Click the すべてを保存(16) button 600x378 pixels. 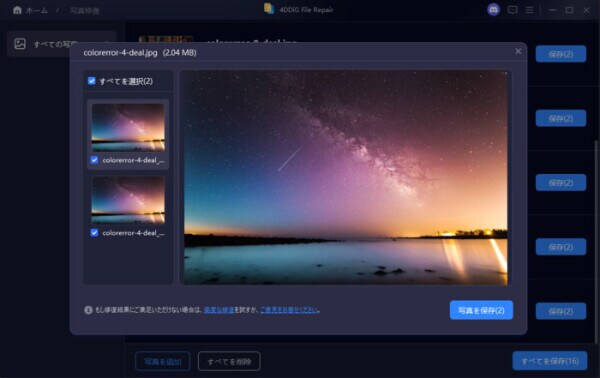point(550,361)
